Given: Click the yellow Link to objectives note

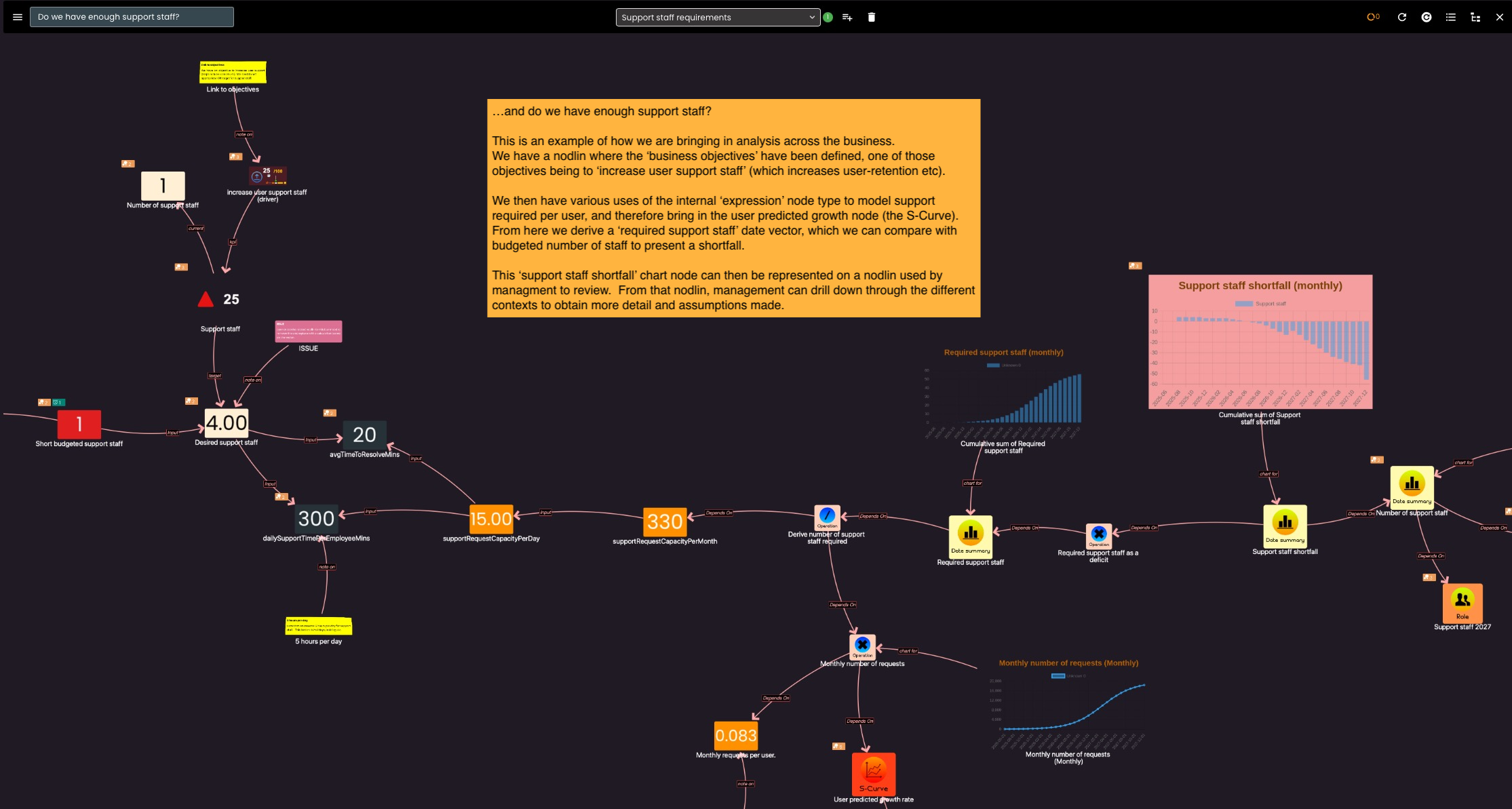Looking at the screenshot, I should pos(233,72).
